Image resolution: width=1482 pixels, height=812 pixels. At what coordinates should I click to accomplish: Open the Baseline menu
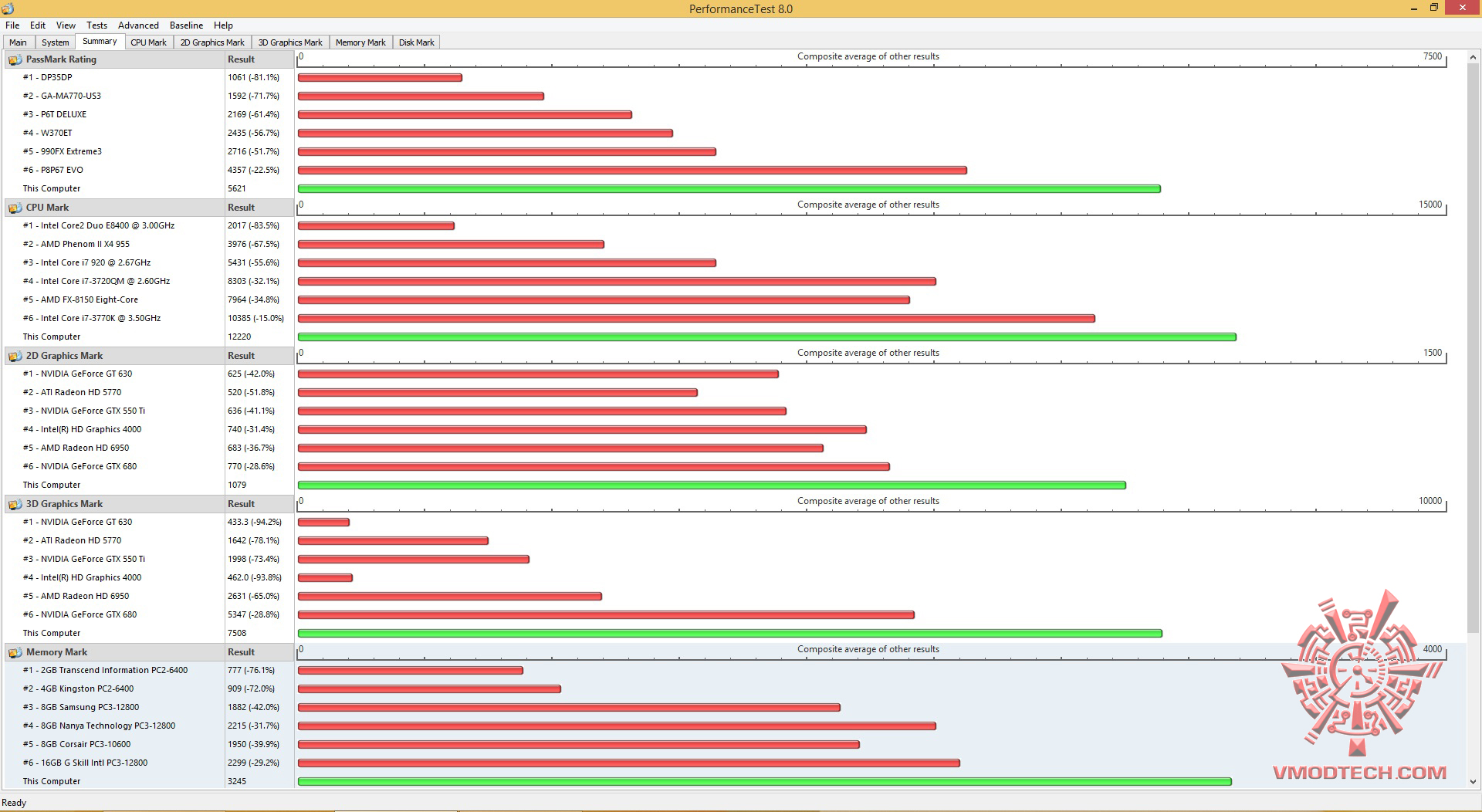[187, 25]
